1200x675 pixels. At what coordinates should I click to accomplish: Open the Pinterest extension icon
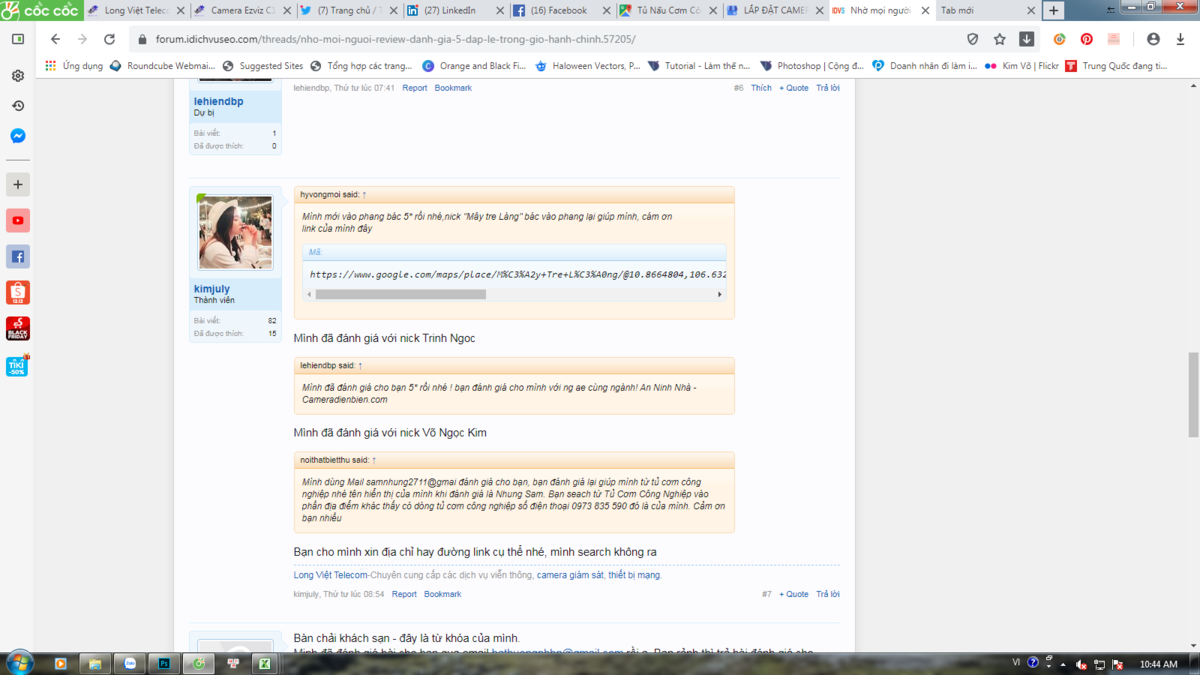pyautogui.click(x=1087, y=39)
